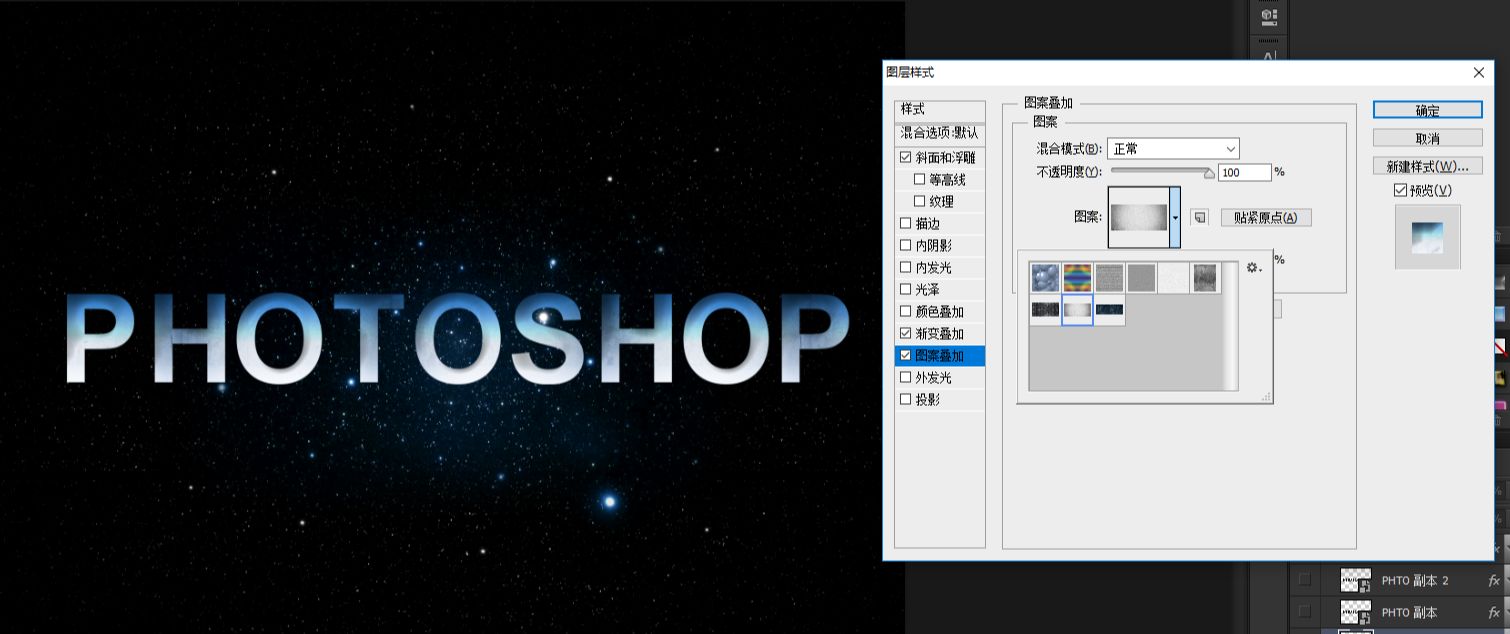Click the highlighted gray gradient pattern
This screenshot has width=1510, height=634.
tap(1078, 310)
